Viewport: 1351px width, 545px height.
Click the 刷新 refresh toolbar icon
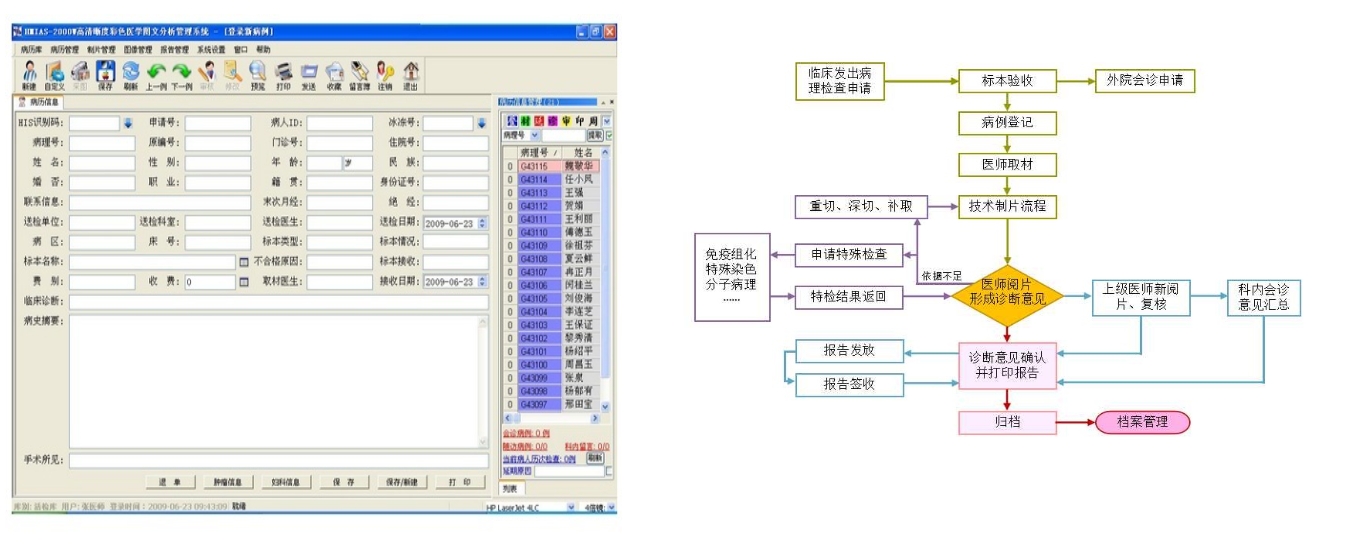131,73
